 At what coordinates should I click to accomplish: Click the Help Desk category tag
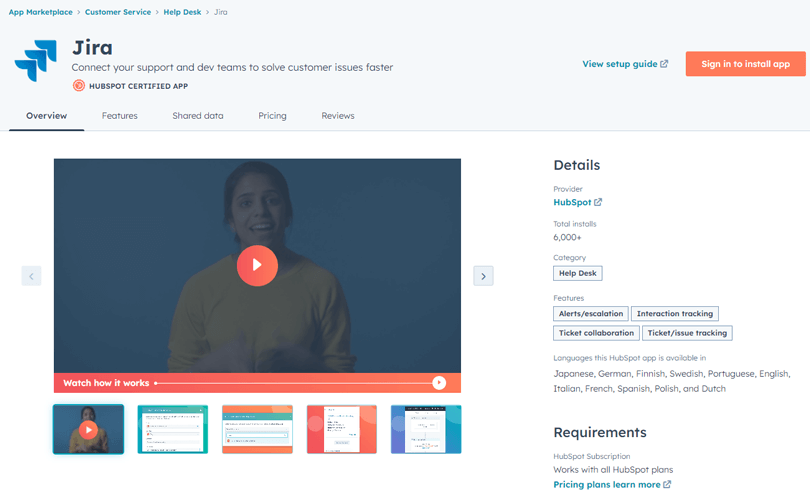point(578,273)
